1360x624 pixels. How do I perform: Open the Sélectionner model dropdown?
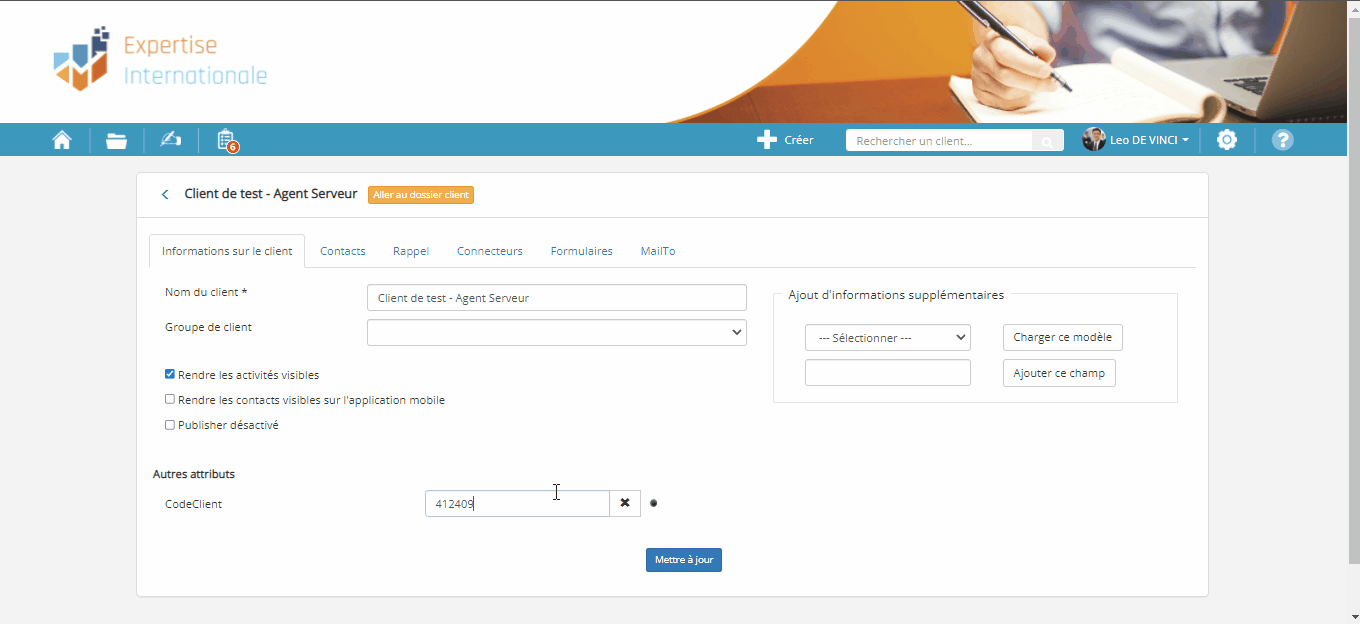887,338
